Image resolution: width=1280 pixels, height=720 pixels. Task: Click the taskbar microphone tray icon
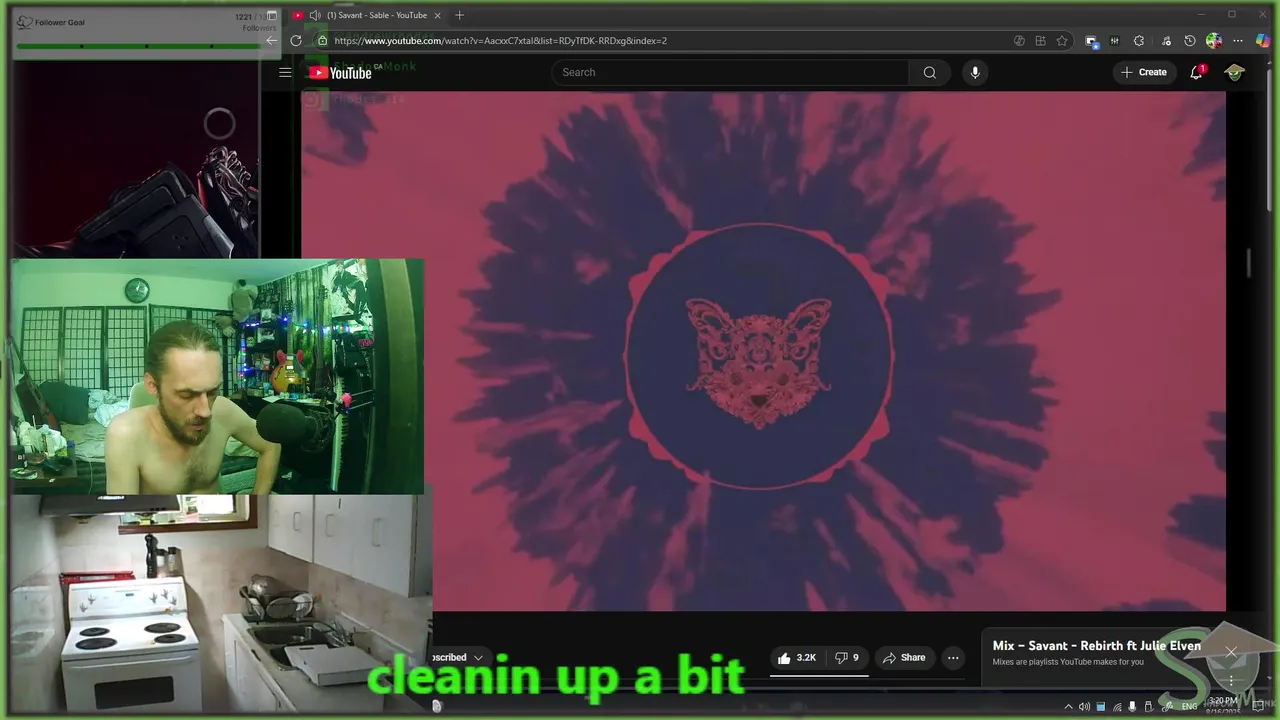1132,707
